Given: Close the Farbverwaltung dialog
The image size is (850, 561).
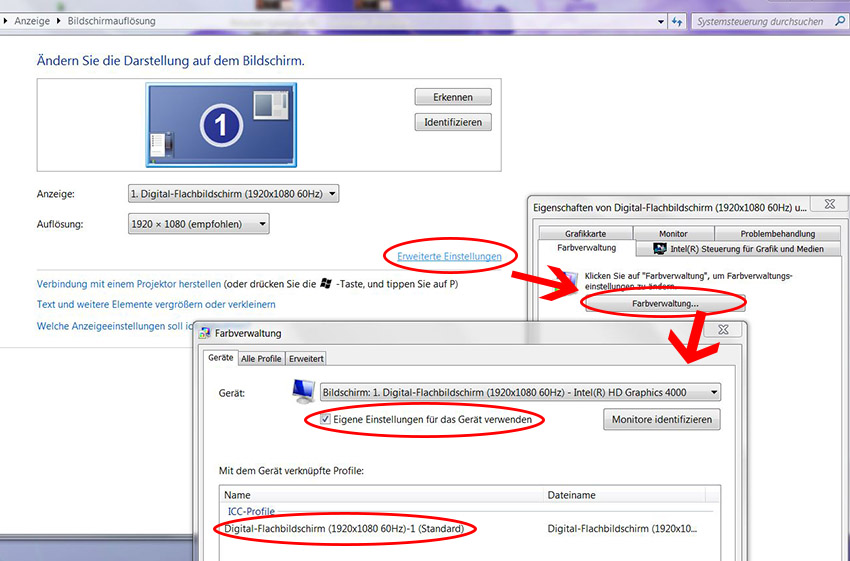Looking at the screenshot, I should 722,330.
